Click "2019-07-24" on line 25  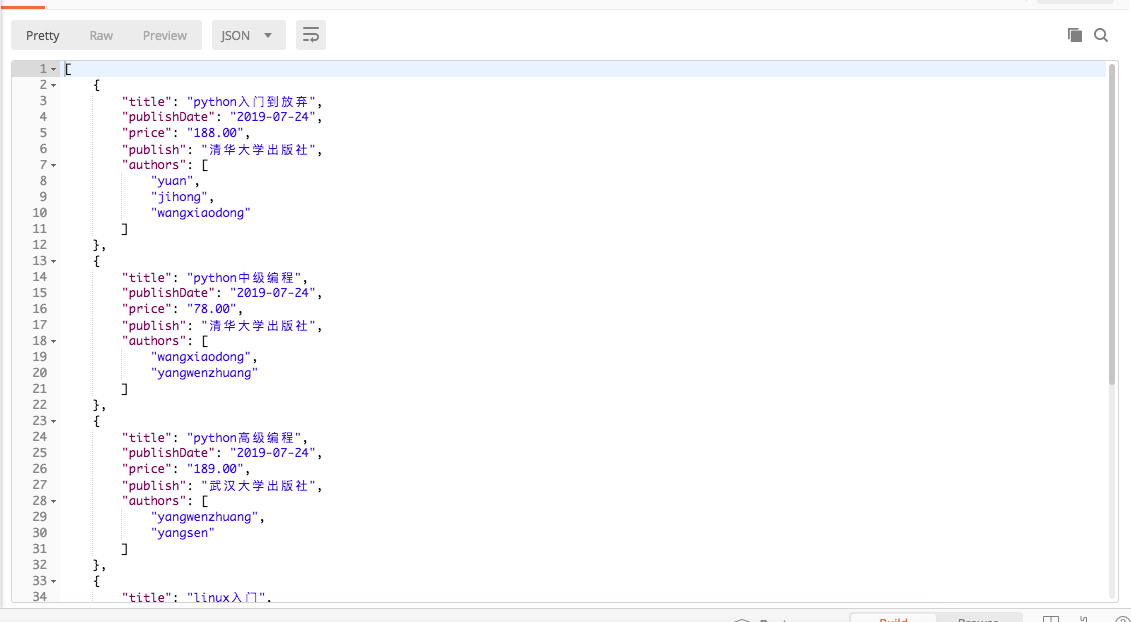pyautogui.click(x=273, y=453)
